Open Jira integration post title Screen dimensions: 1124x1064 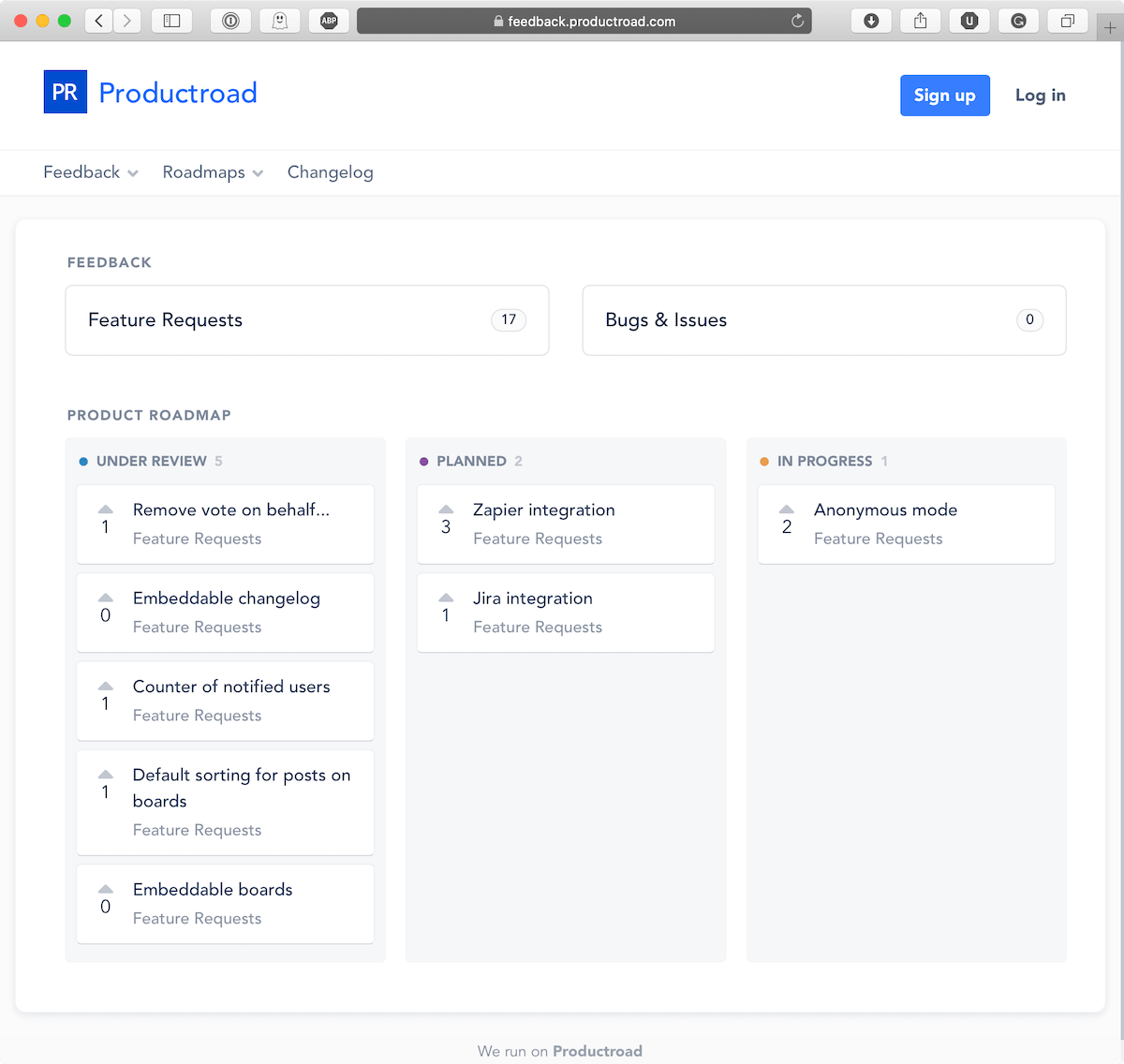click(x=533, y=598)
